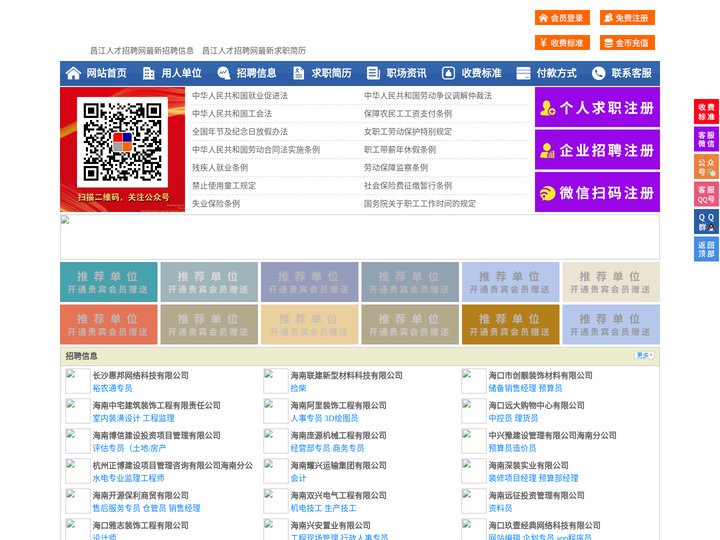Open the QQ群 side widget
The width and height of the screenshot is (720, 540).
point(706,222)
